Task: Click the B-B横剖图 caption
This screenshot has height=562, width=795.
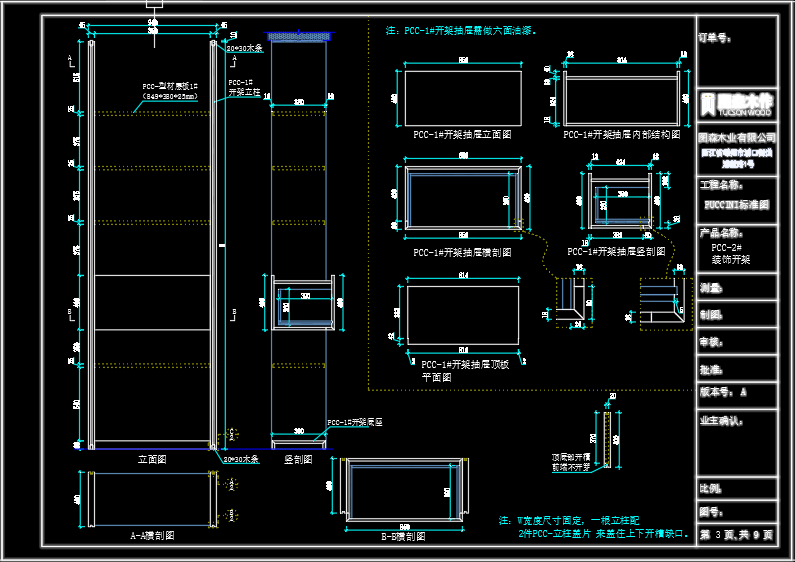Action: tap(403, 536)
